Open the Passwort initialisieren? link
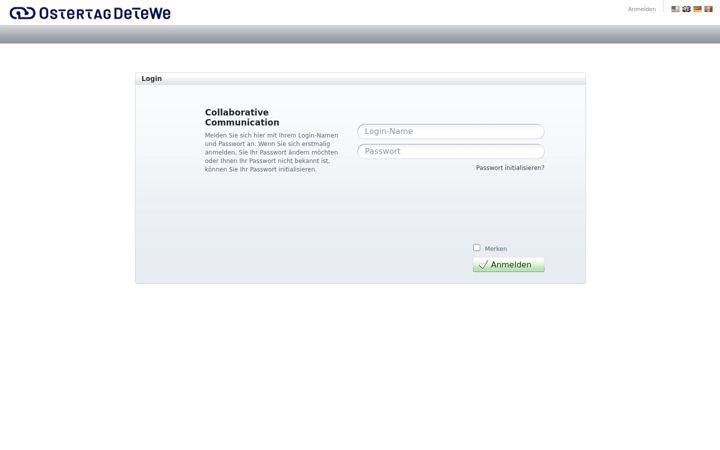Image resolution: width=720 pixels, height=450 pixels. point(510,168)
